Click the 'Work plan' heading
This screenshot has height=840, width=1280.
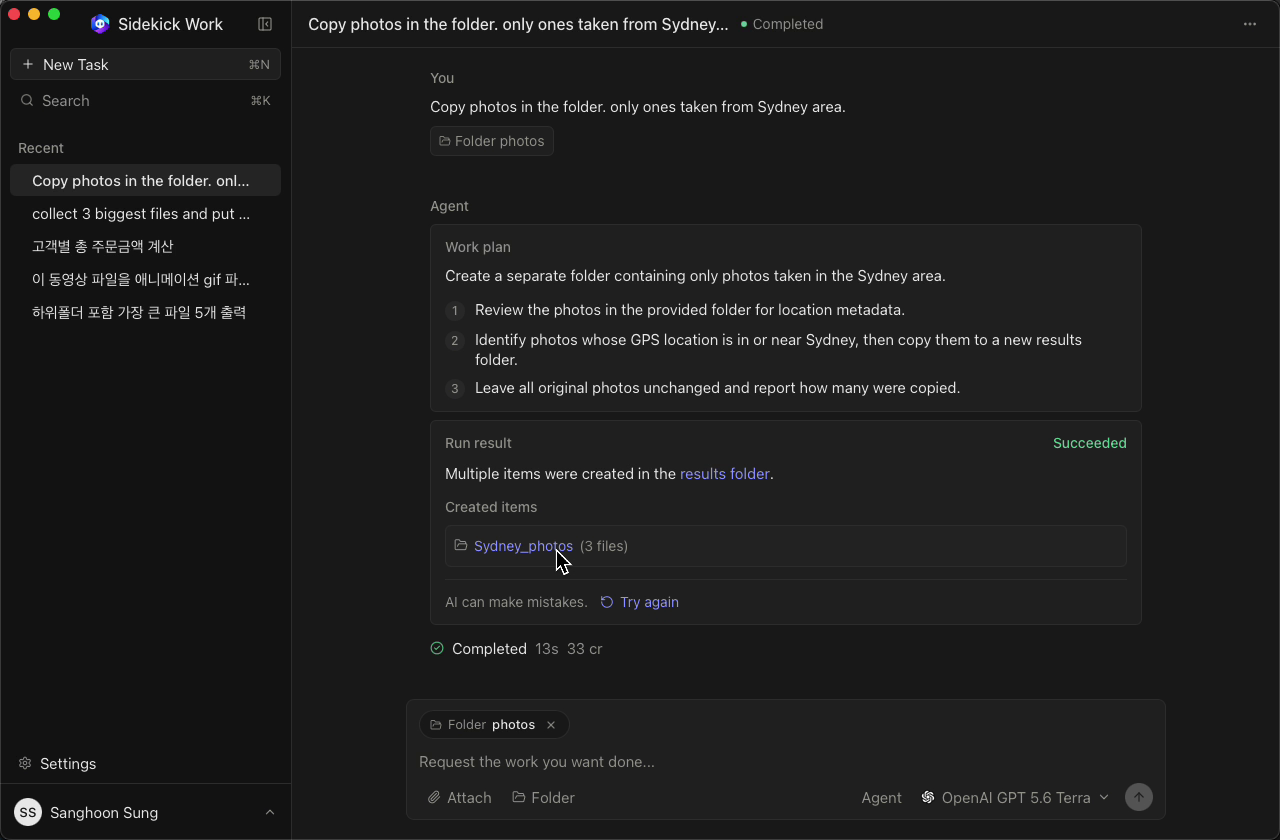478,247
